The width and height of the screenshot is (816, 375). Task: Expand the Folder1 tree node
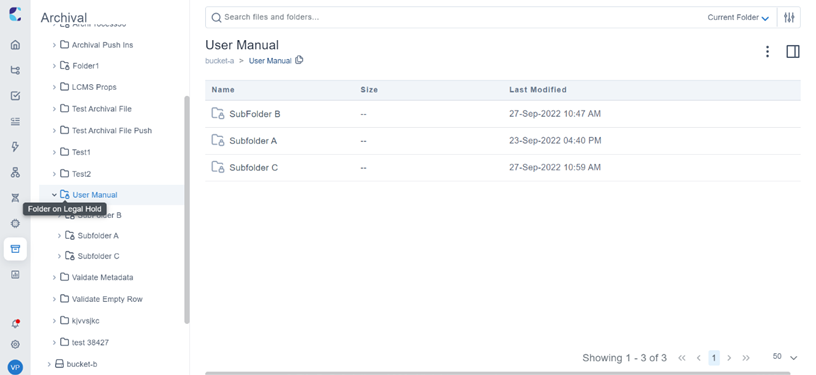(54, 66)
